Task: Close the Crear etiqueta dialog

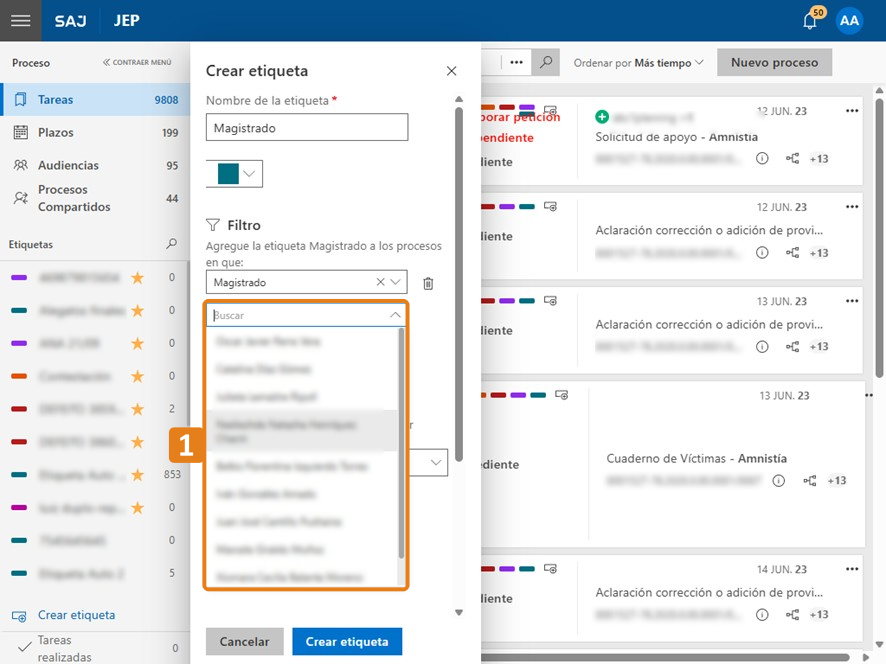Action: click(451, 71)
